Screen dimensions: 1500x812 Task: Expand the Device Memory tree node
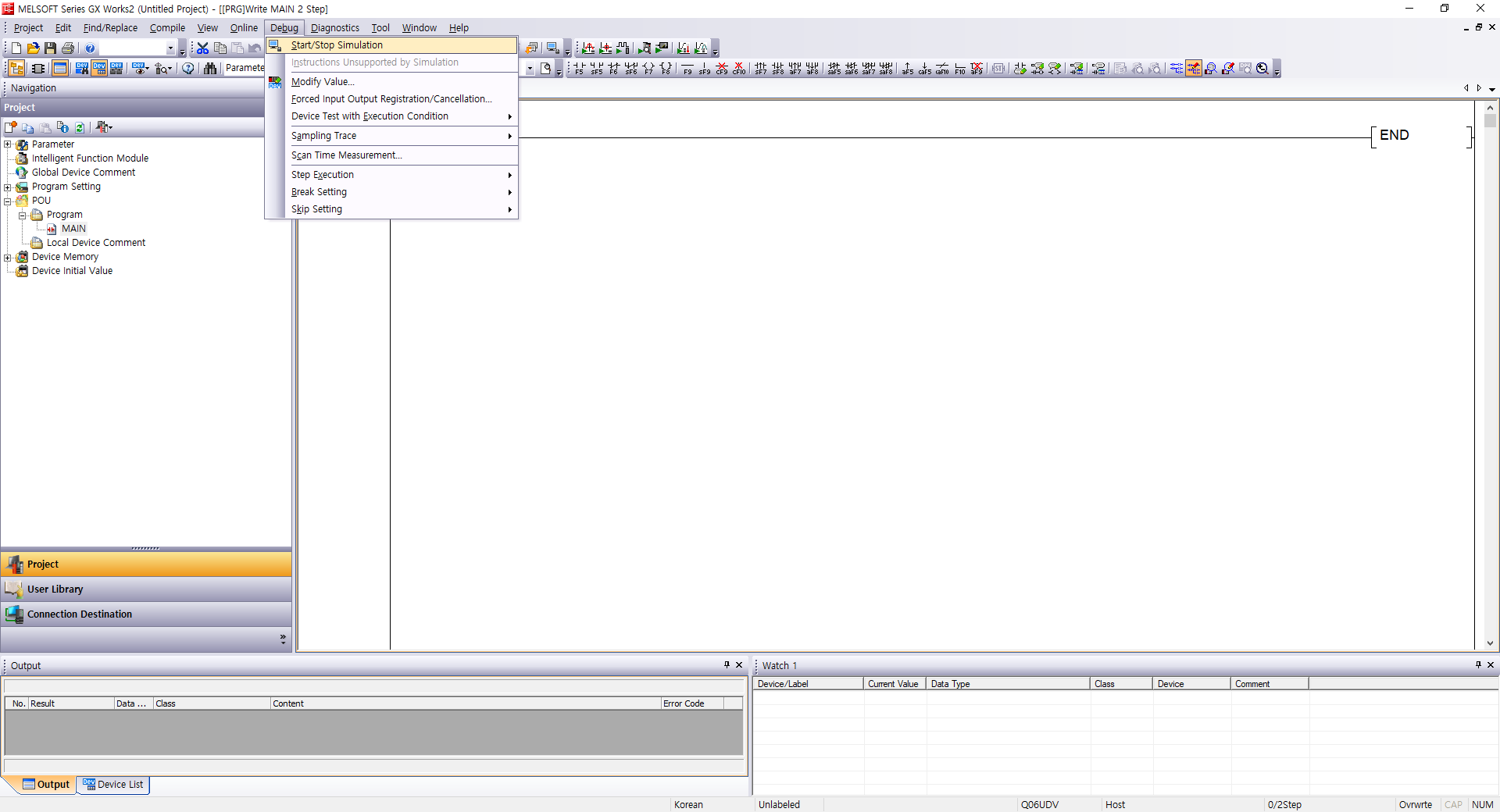pyautogui.click(x=8, y=257)
